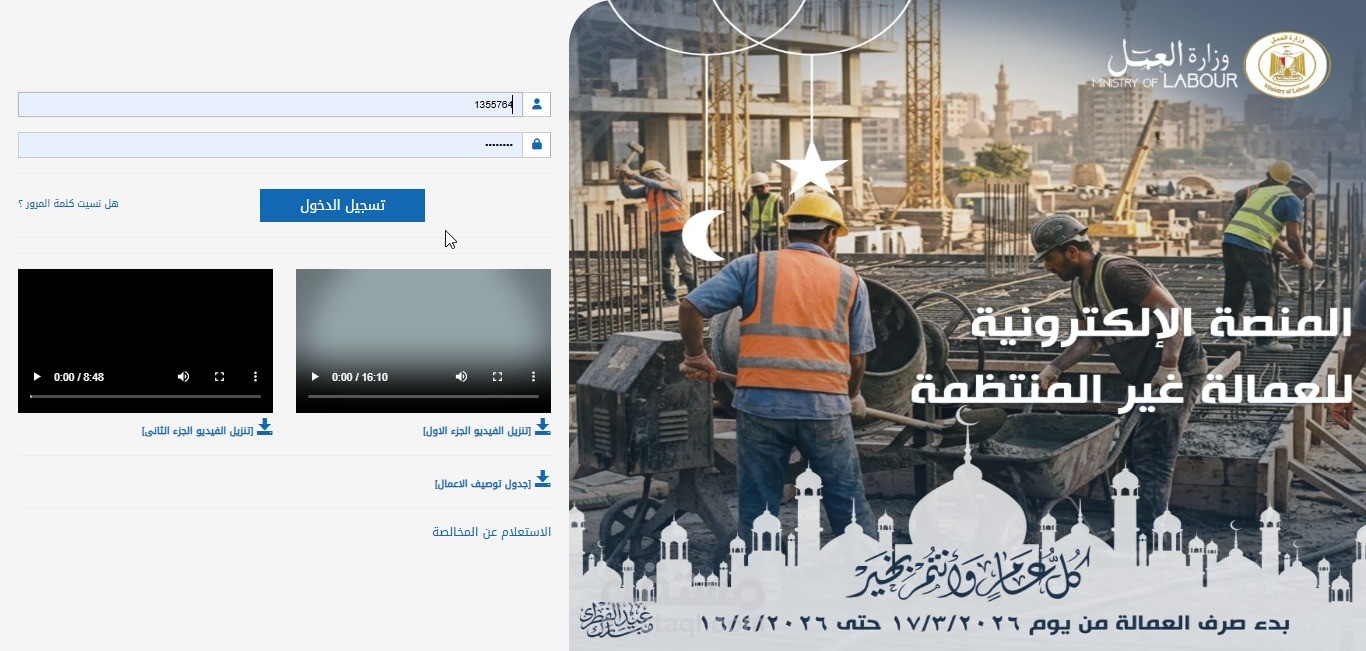Mute the 8:48 video volume
1366x651 pixels.
tap(183, 377)
